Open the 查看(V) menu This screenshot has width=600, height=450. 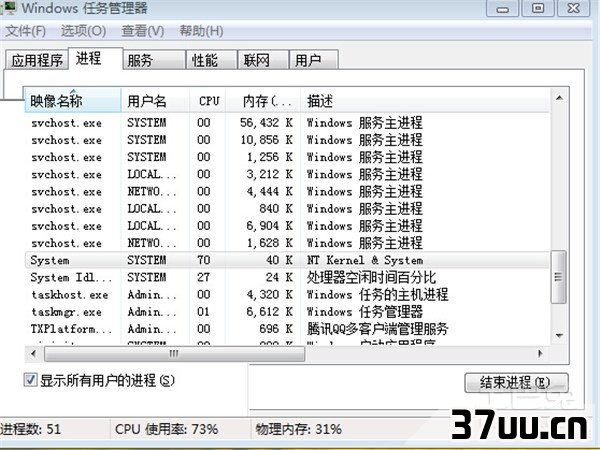tap(143, 31)
